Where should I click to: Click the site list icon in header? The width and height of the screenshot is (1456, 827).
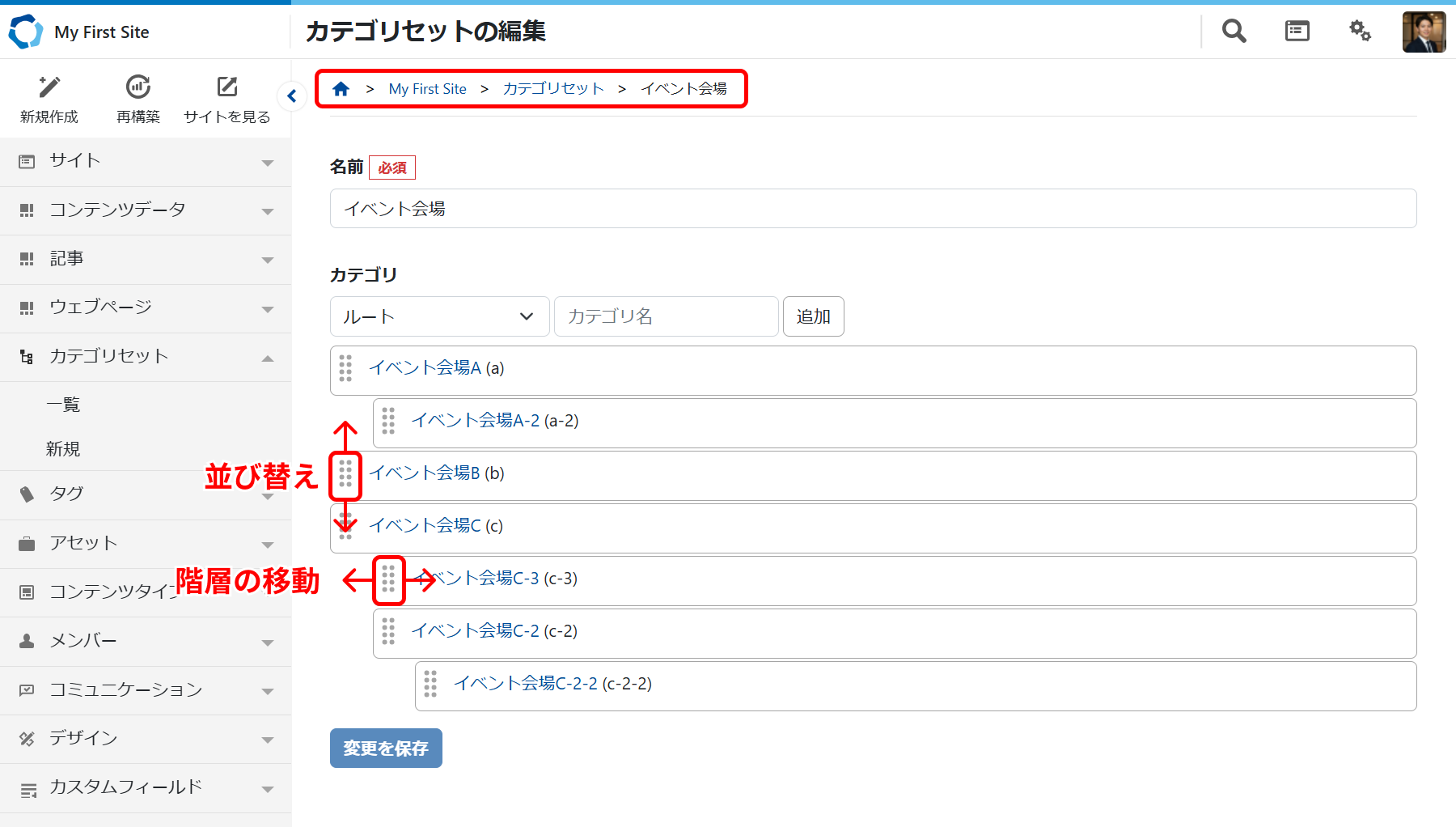pyautogui.click(x=1297, y=32)
